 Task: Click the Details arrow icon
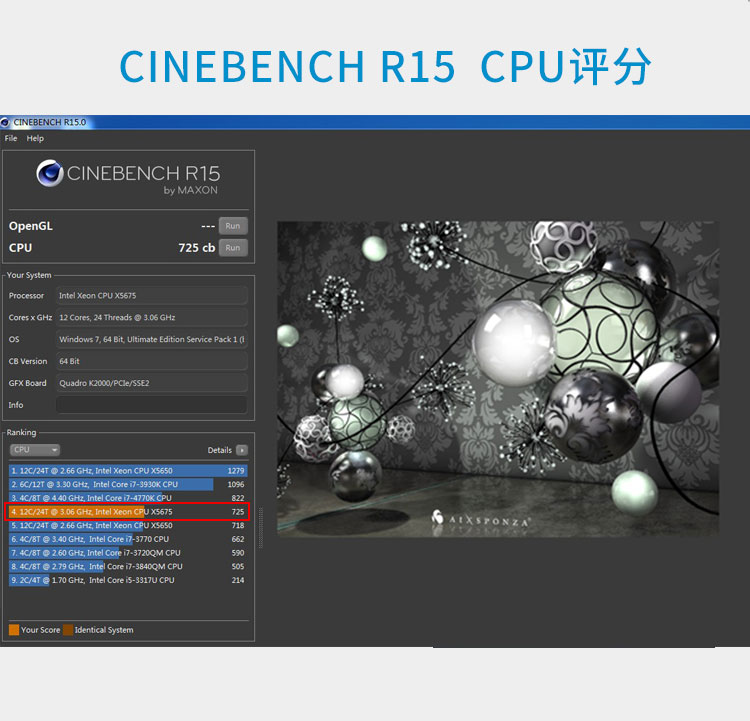pyautogui.click(x=242, y=450)
